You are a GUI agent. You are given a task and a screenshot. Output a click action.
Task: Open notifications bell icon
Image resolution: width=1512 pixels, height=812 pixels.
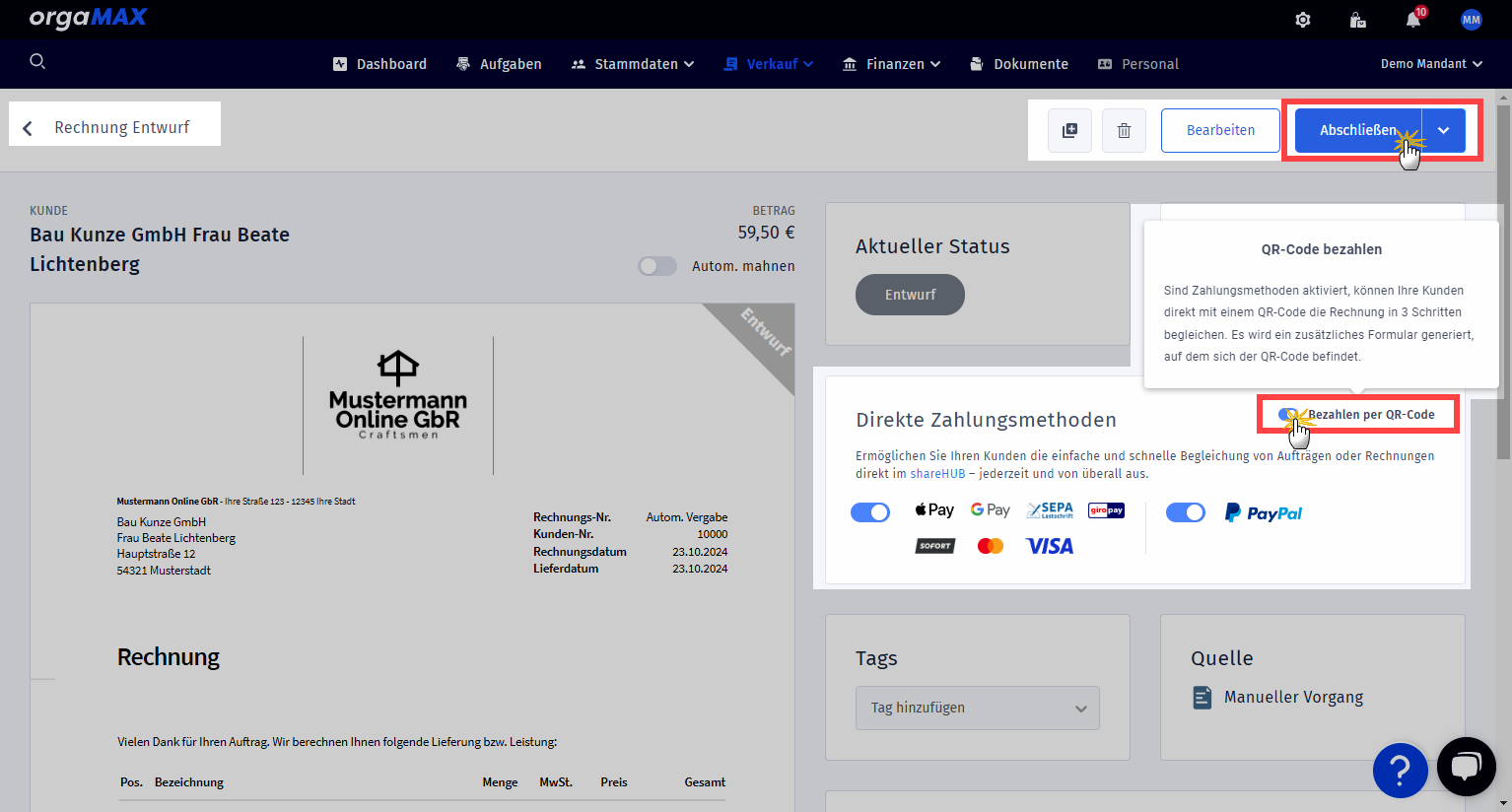pos(1413,20)
